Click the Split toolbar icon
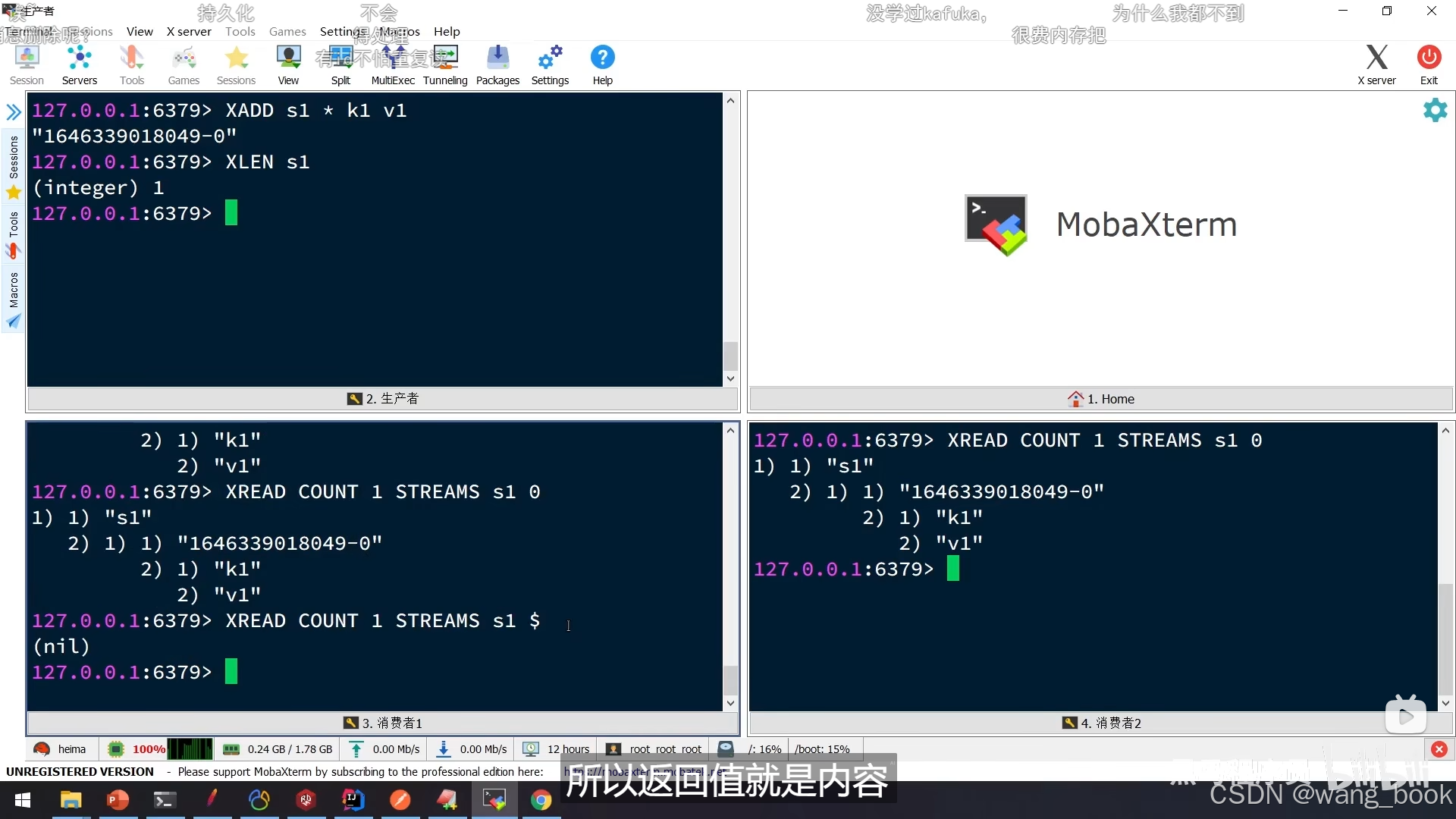Viewport: 1456px width, 819px height. 340,65
